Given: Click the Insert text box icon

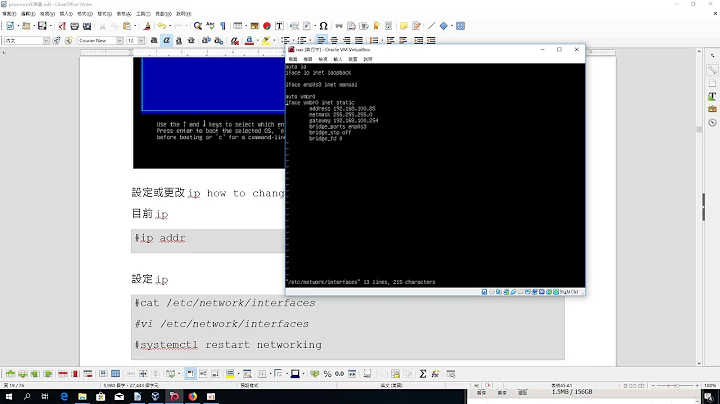Looking at the screenshot, I should tap(279, 26).
